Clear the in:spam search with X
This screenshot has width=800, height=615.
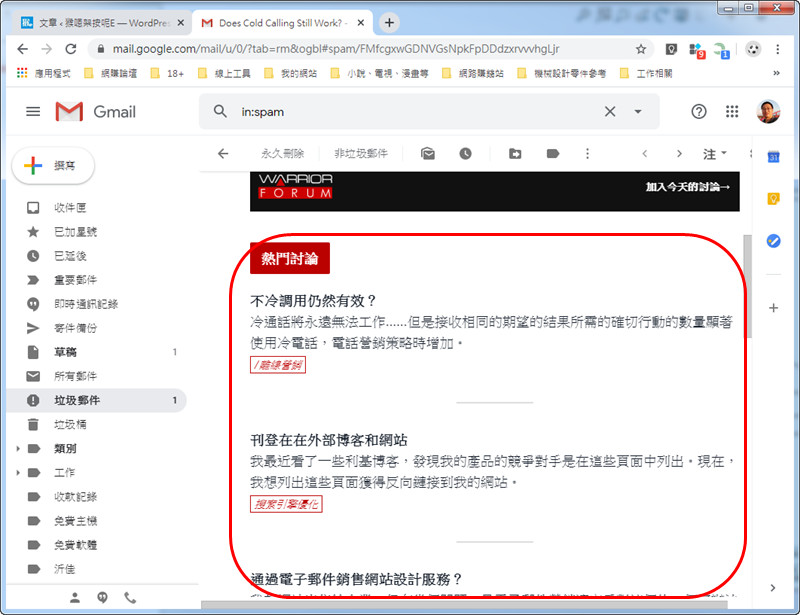(610, 111)
